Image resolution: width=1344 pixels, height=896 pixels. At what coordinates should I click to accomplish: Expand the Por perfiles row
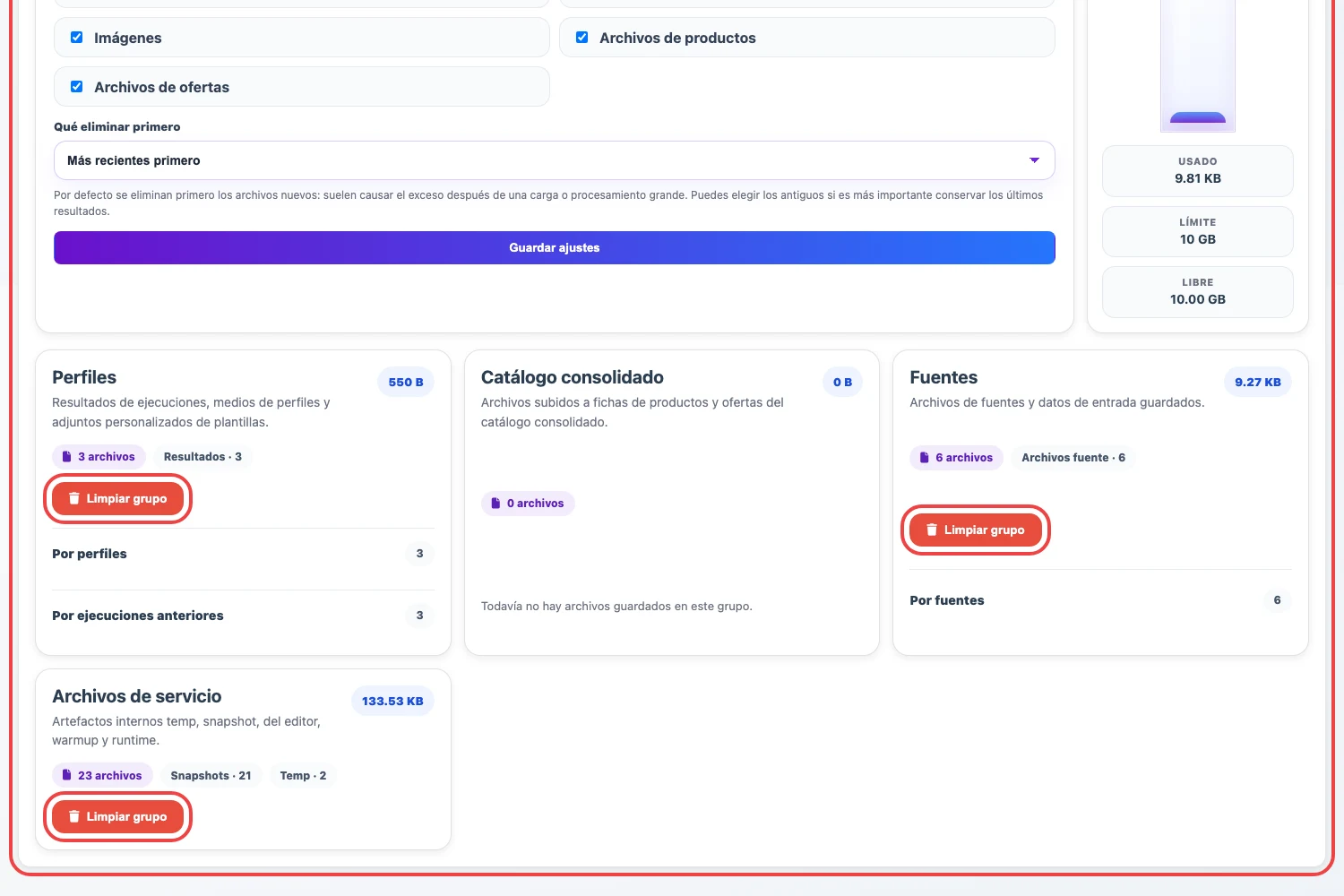[x=243, y=554]
